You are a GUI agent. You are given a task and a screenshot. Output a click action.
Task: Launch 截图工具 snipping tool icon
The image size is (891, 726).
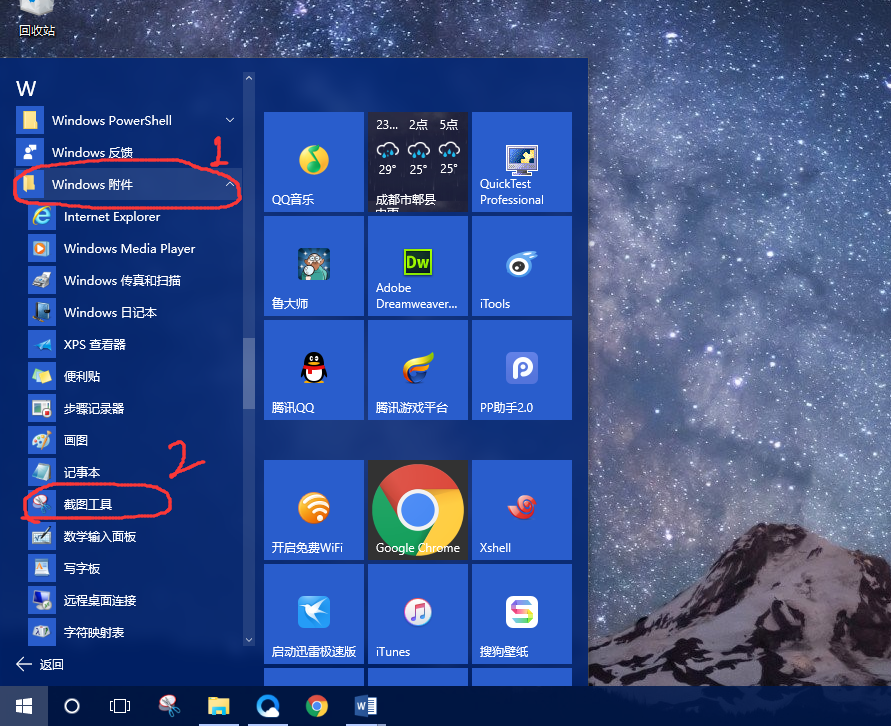click(42, 504)
